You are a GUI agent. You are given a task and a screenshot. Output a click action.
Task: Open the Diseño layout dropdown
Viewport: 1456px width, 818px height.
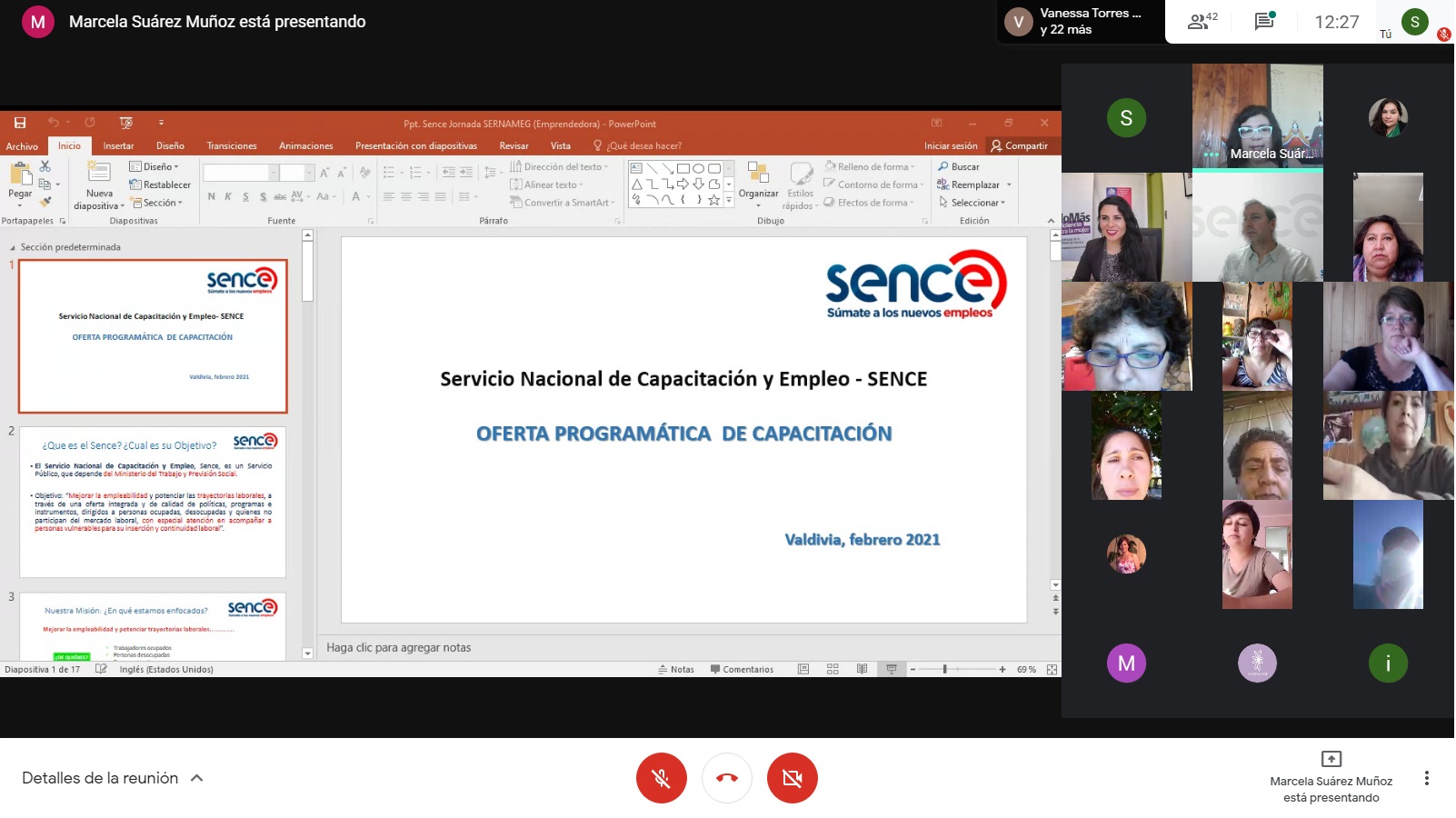(155, 167)
